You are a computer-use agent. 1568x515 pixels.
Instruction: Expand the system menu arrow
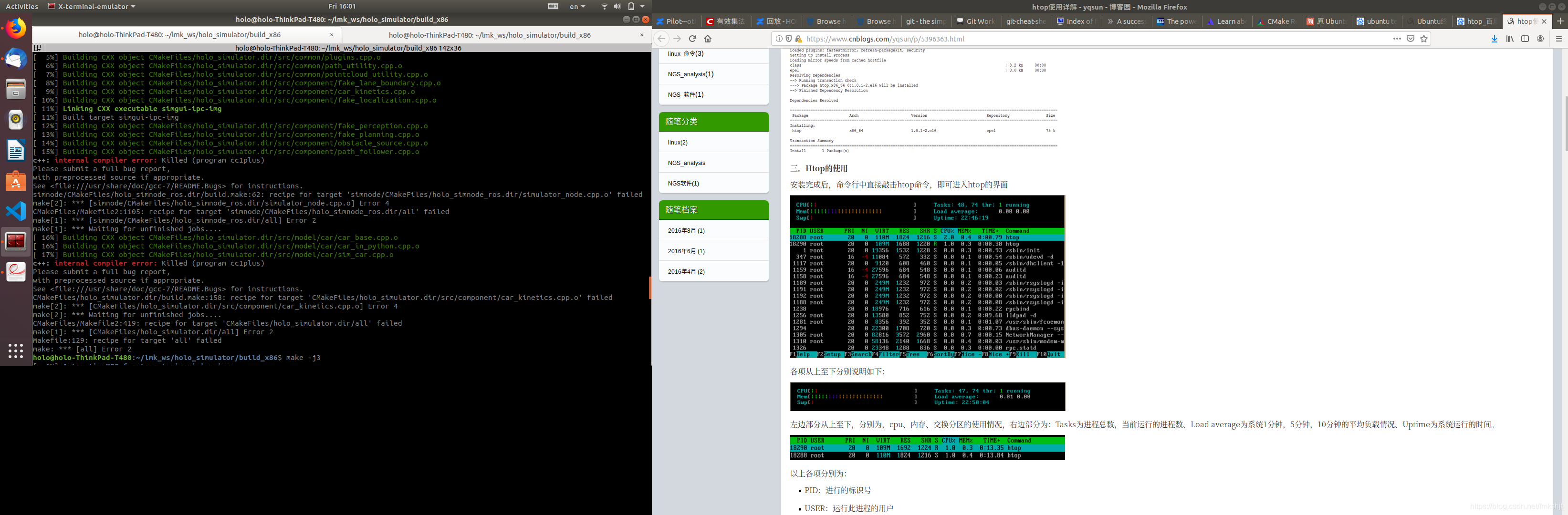642,6
